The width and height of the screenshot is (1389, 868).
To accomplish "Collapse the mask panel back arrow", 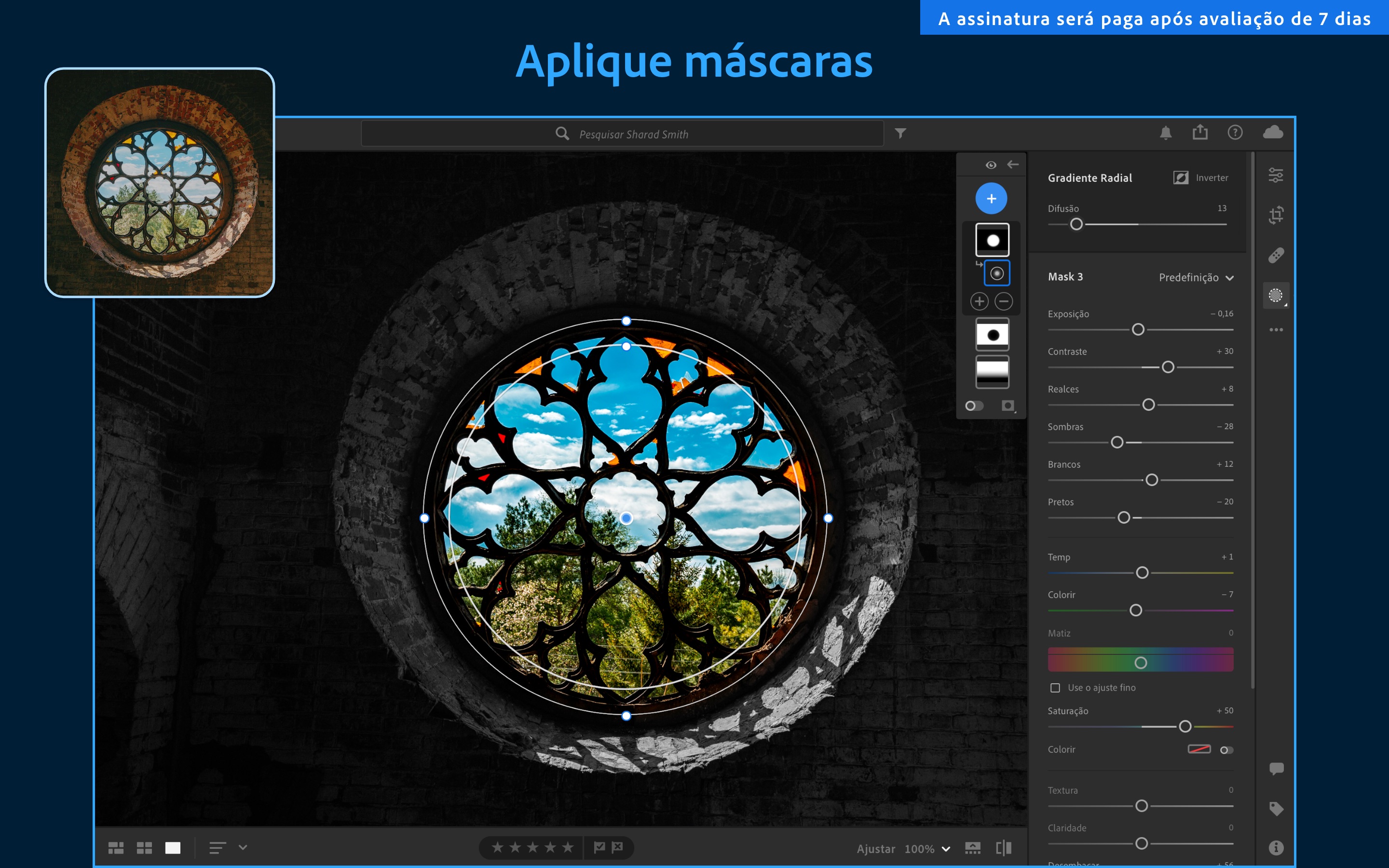I will coord(1013,165).
